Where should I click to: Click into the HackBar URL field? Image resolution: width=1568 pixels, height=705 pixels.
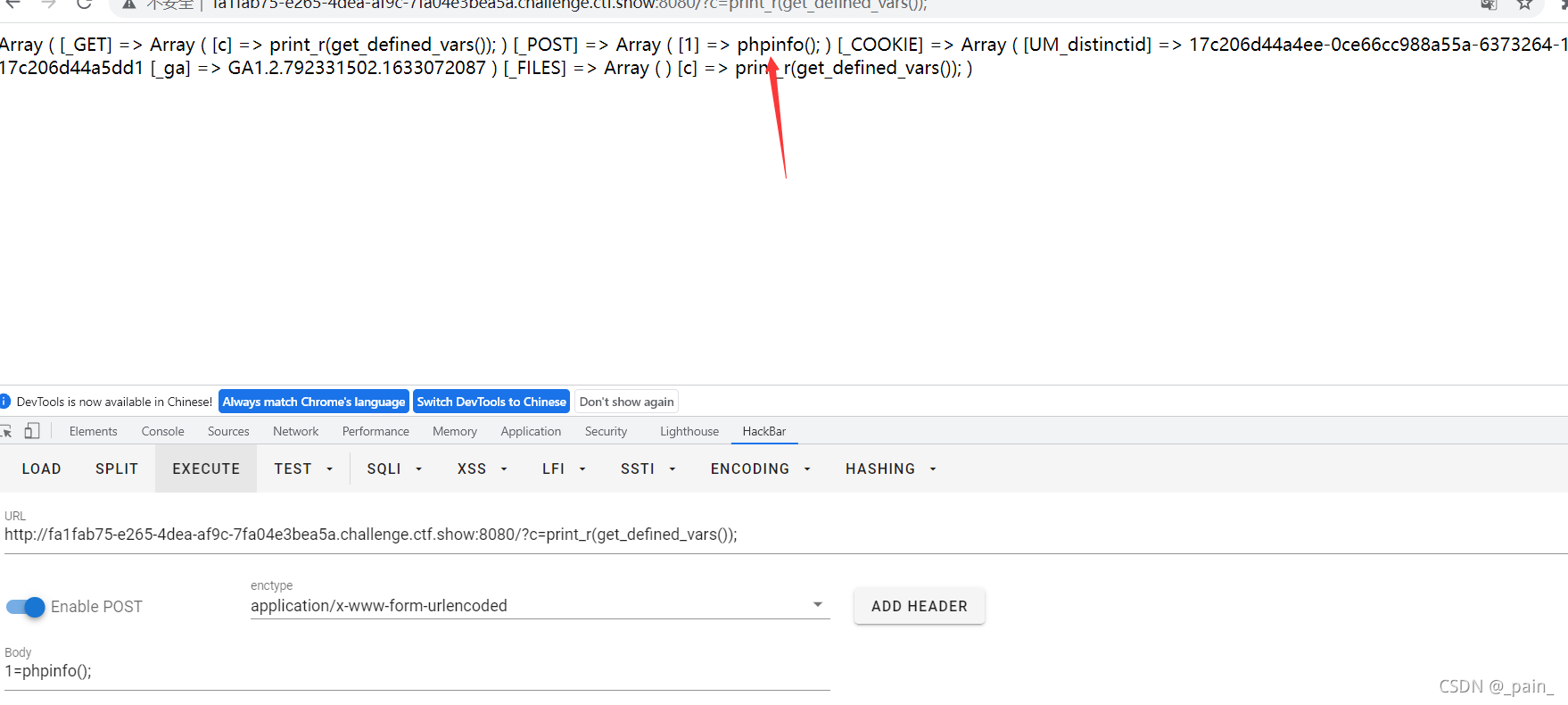pyautogui.click(x=785, y=535)
